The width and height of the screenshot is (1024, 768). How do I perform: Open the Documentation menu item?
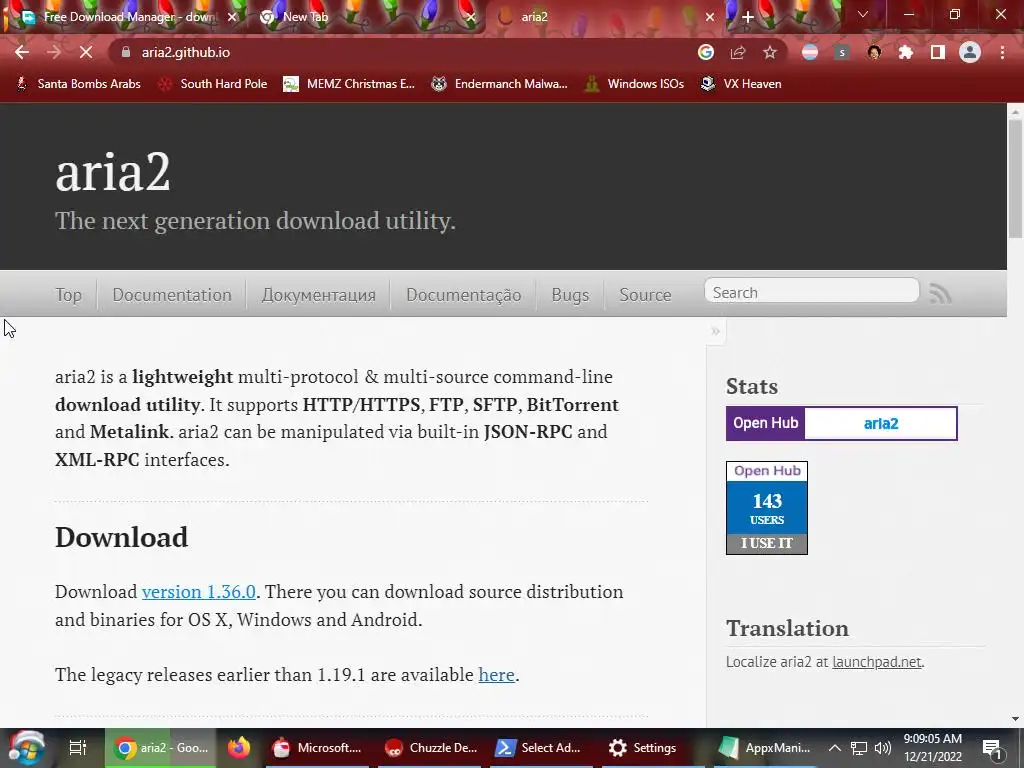click(172, 295)
